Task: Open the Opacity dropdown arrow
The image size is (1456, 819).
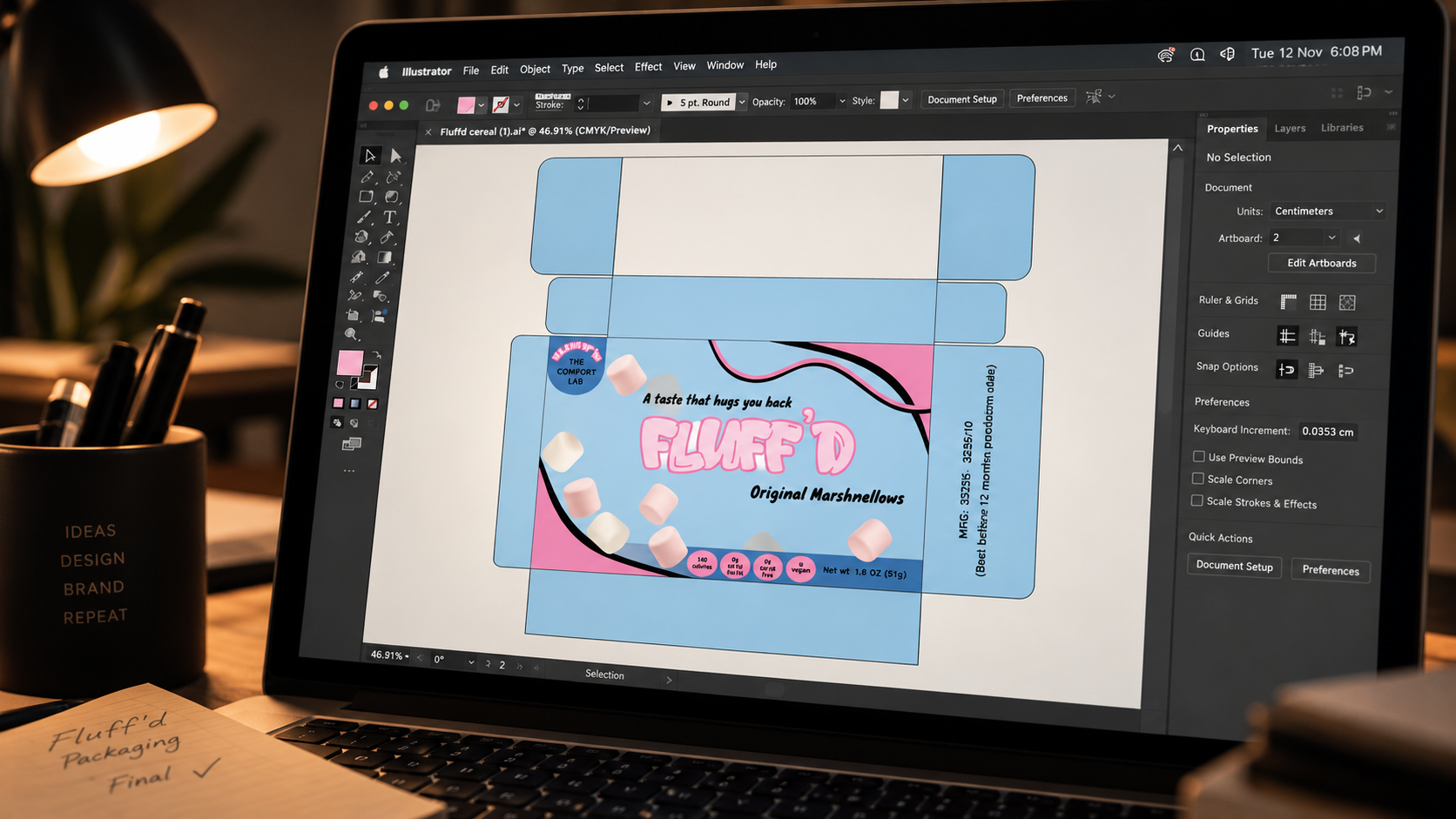Action: coord(841,101)
